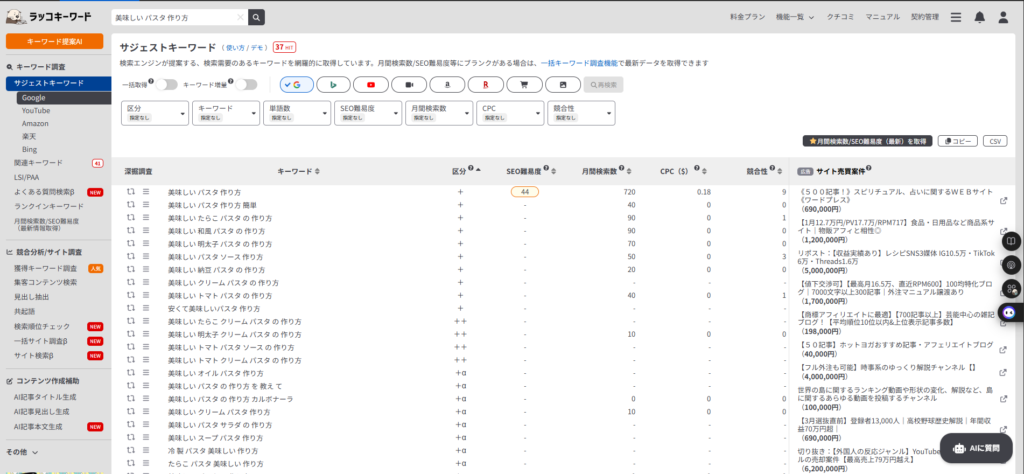Toggle the 一括取得 switch
Screen dimensions: 1024x474
[x=165, y=85]
